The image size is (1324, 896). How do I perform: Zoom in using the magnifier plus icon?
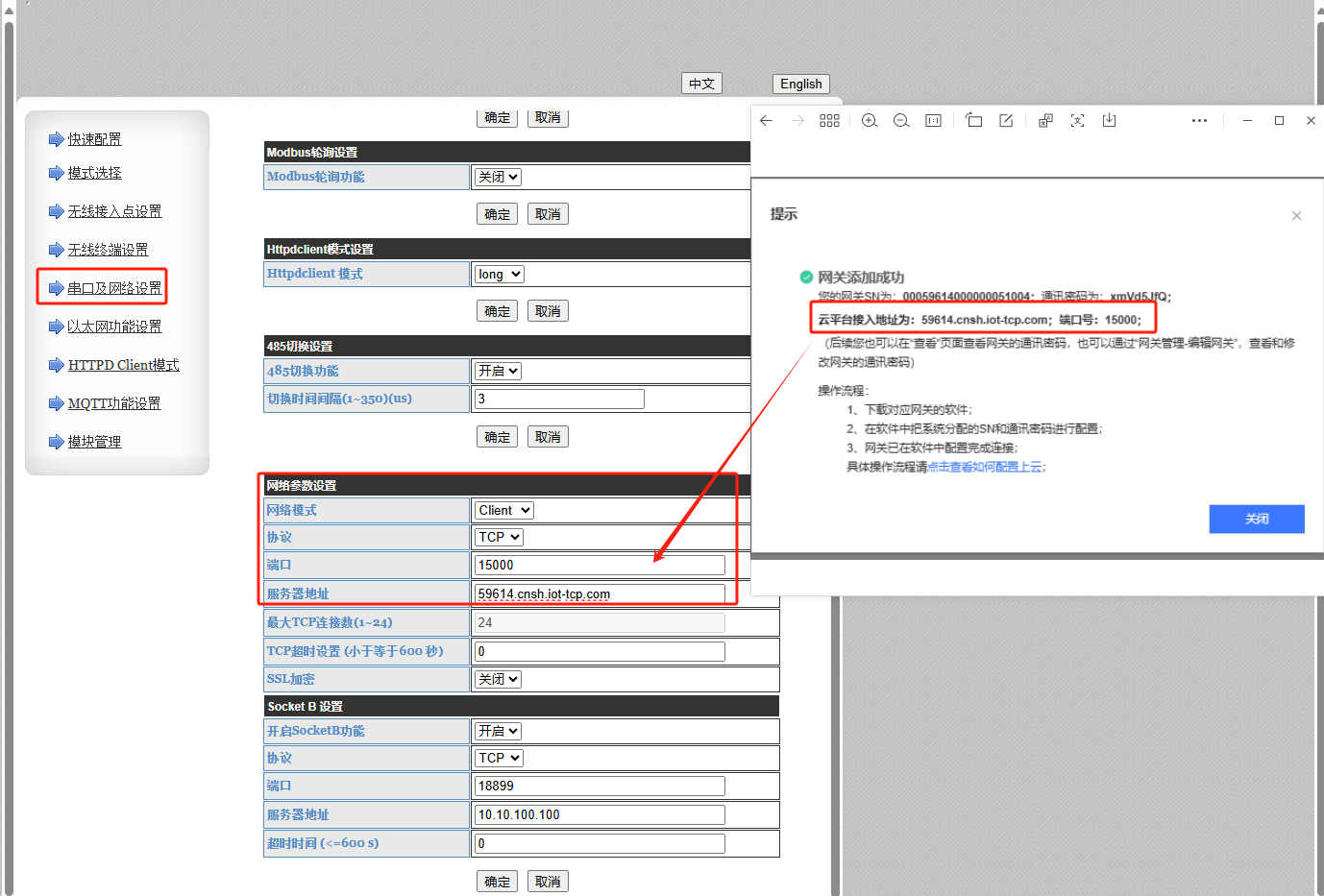[x=870, y=120]
